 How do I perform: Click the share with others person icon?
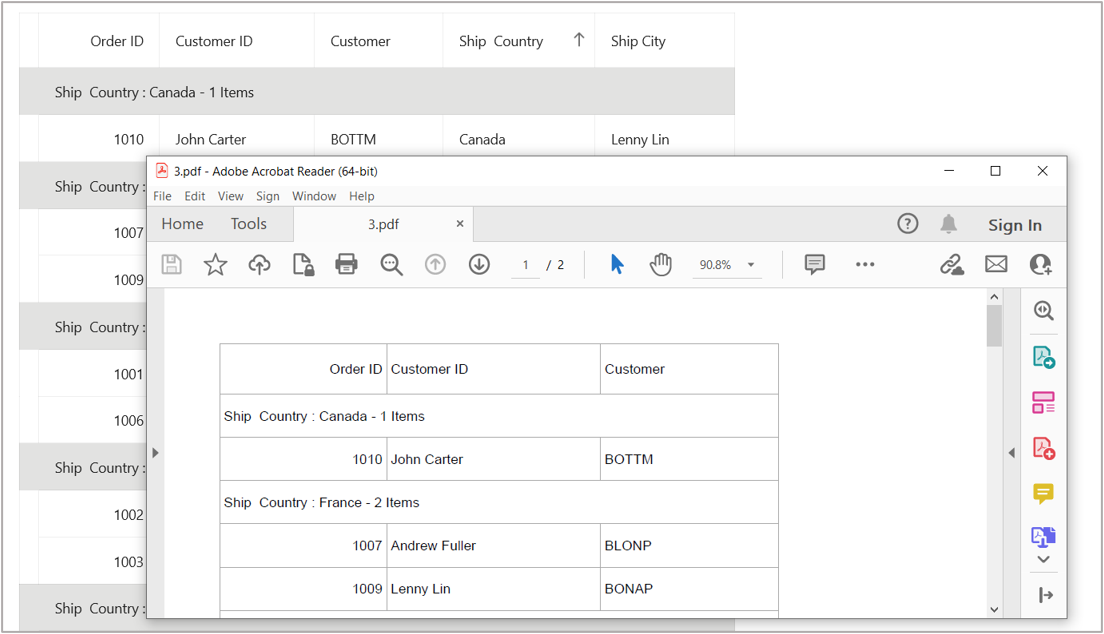(x=1041, y=265)
